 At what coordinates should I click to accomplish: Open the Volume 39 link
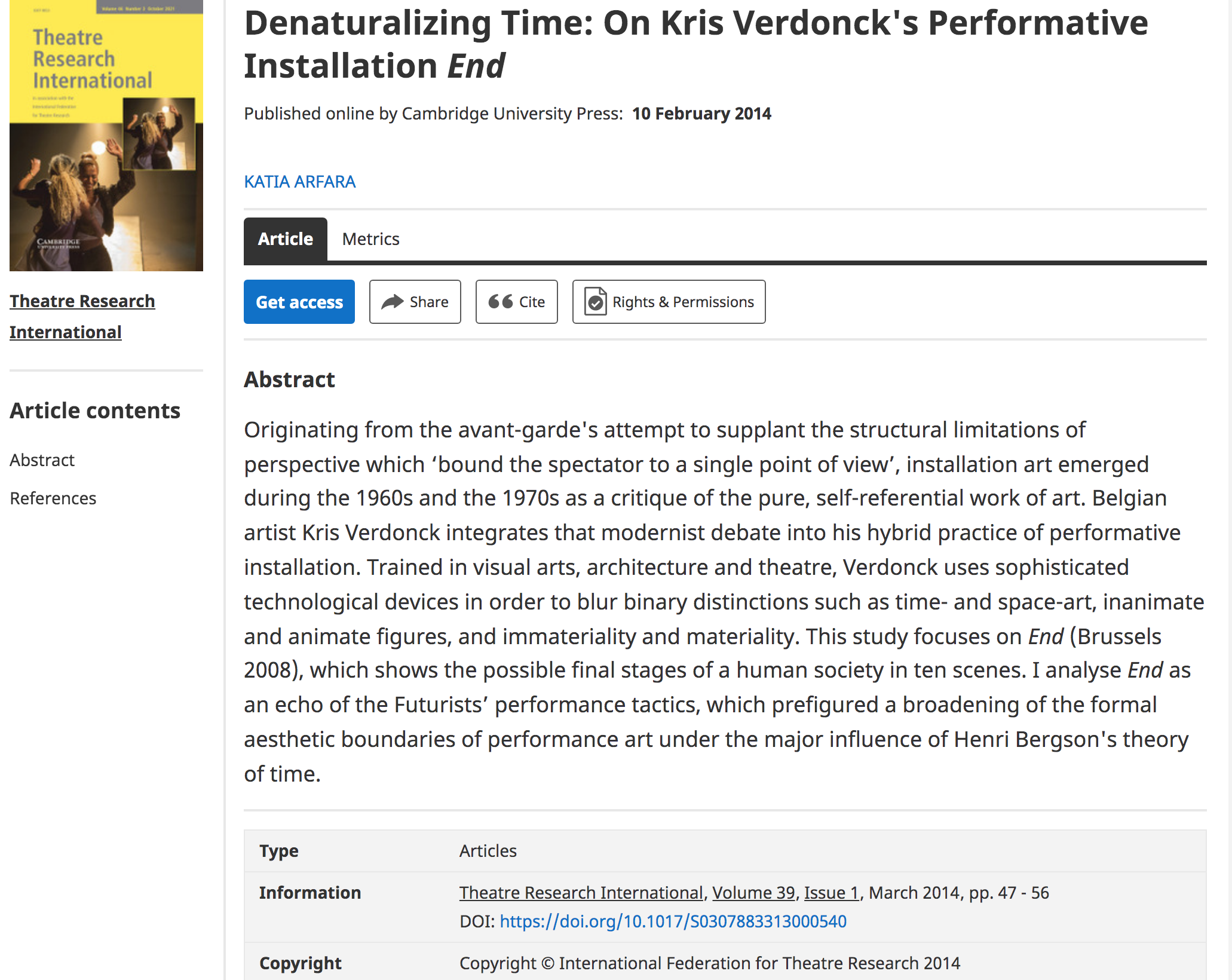pyautogui.click(x=753, y=893)
